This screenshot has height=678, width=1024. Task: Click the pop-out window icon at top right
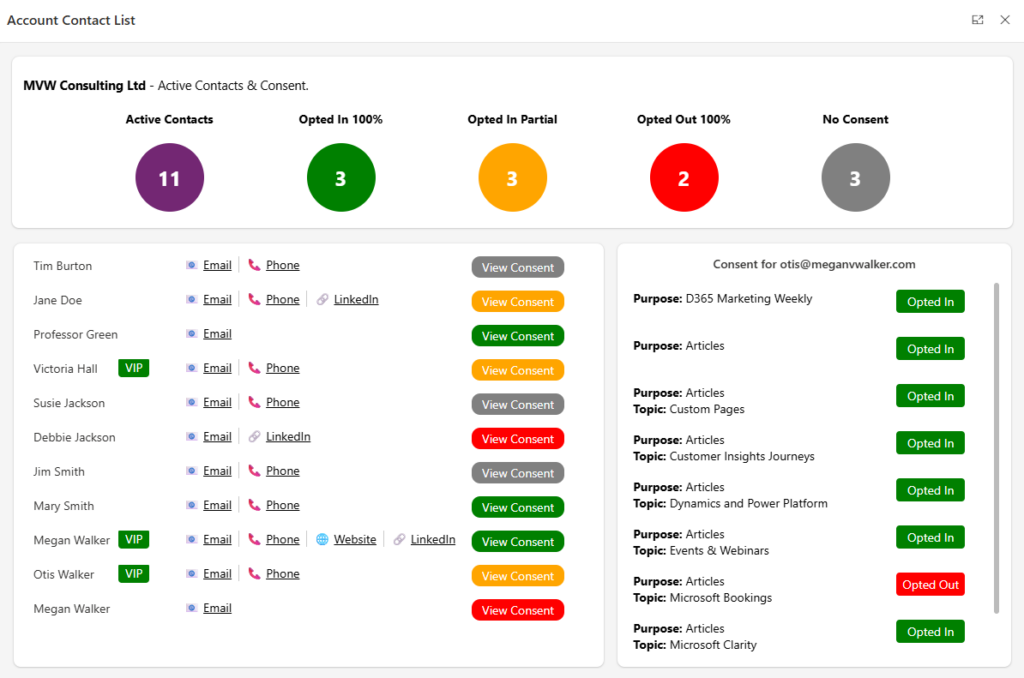pos(977,20)
